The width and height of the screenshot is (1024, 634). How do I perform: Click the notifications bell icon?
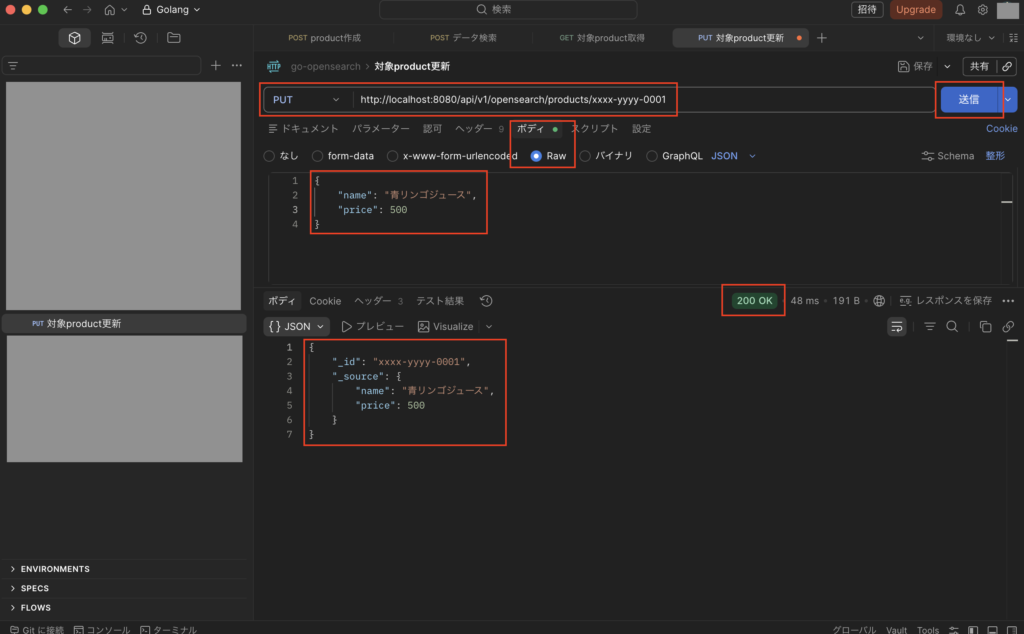point(960,10)
